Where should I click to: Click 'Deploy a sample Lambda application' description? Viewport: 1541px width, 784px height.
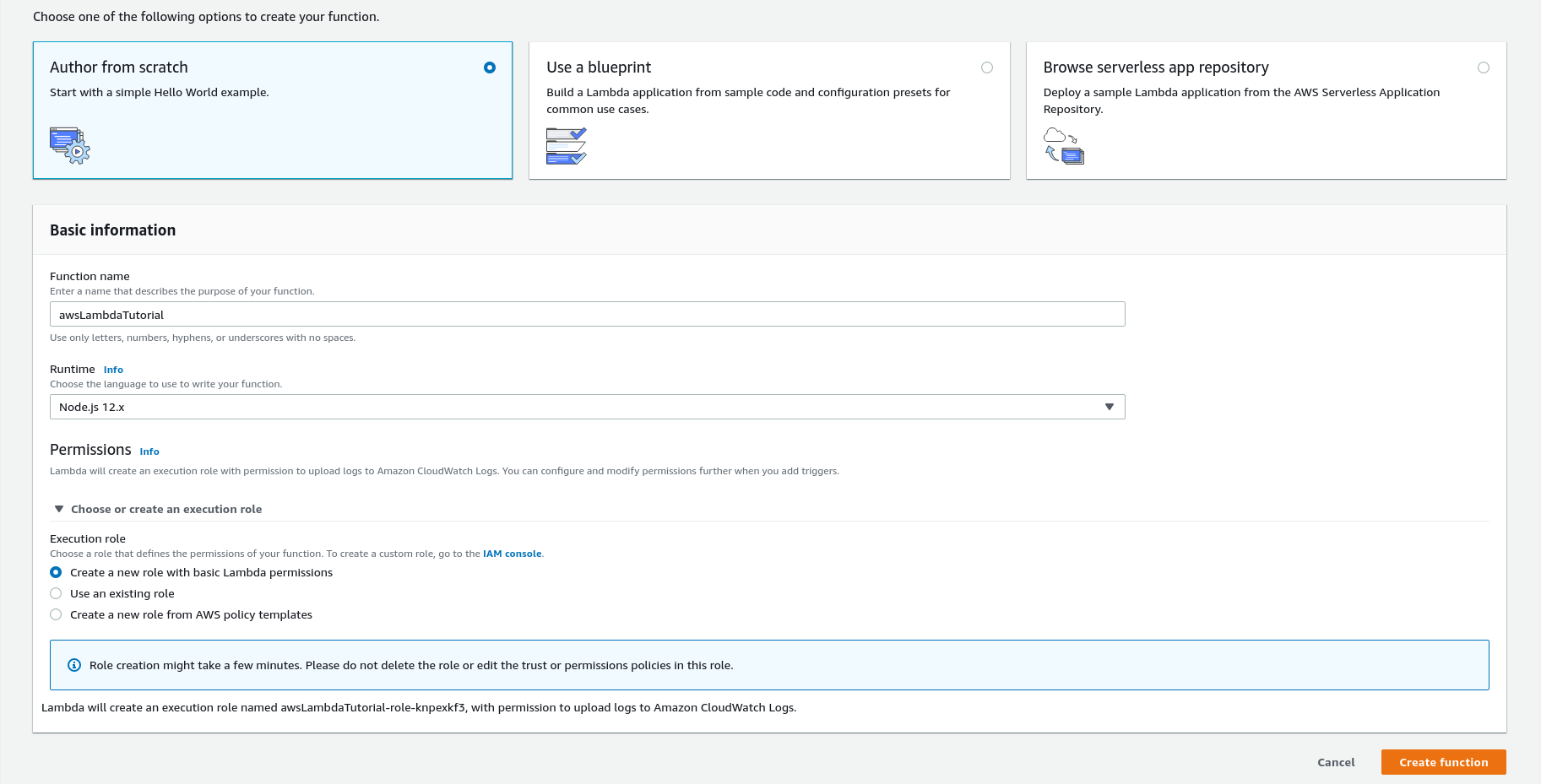tap(1241, 100)
